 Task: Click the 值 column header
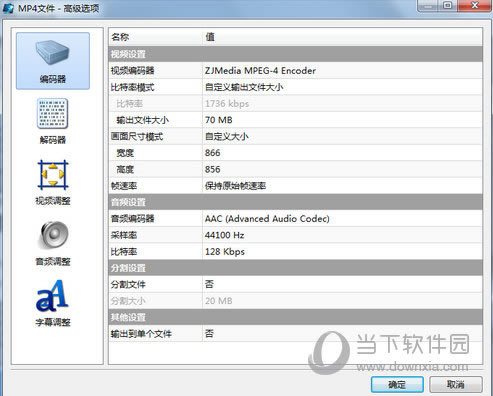210,37
